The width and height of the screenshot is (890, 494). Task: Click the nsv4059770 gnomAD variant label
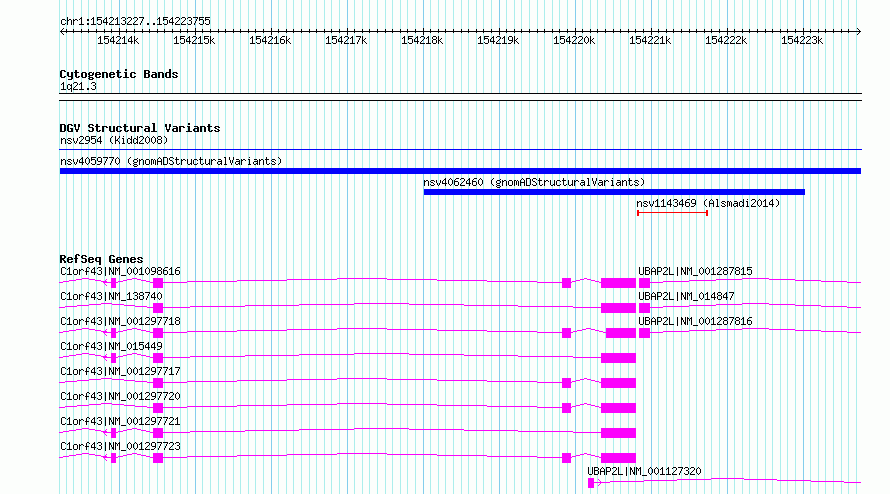(x=171, y=161)
